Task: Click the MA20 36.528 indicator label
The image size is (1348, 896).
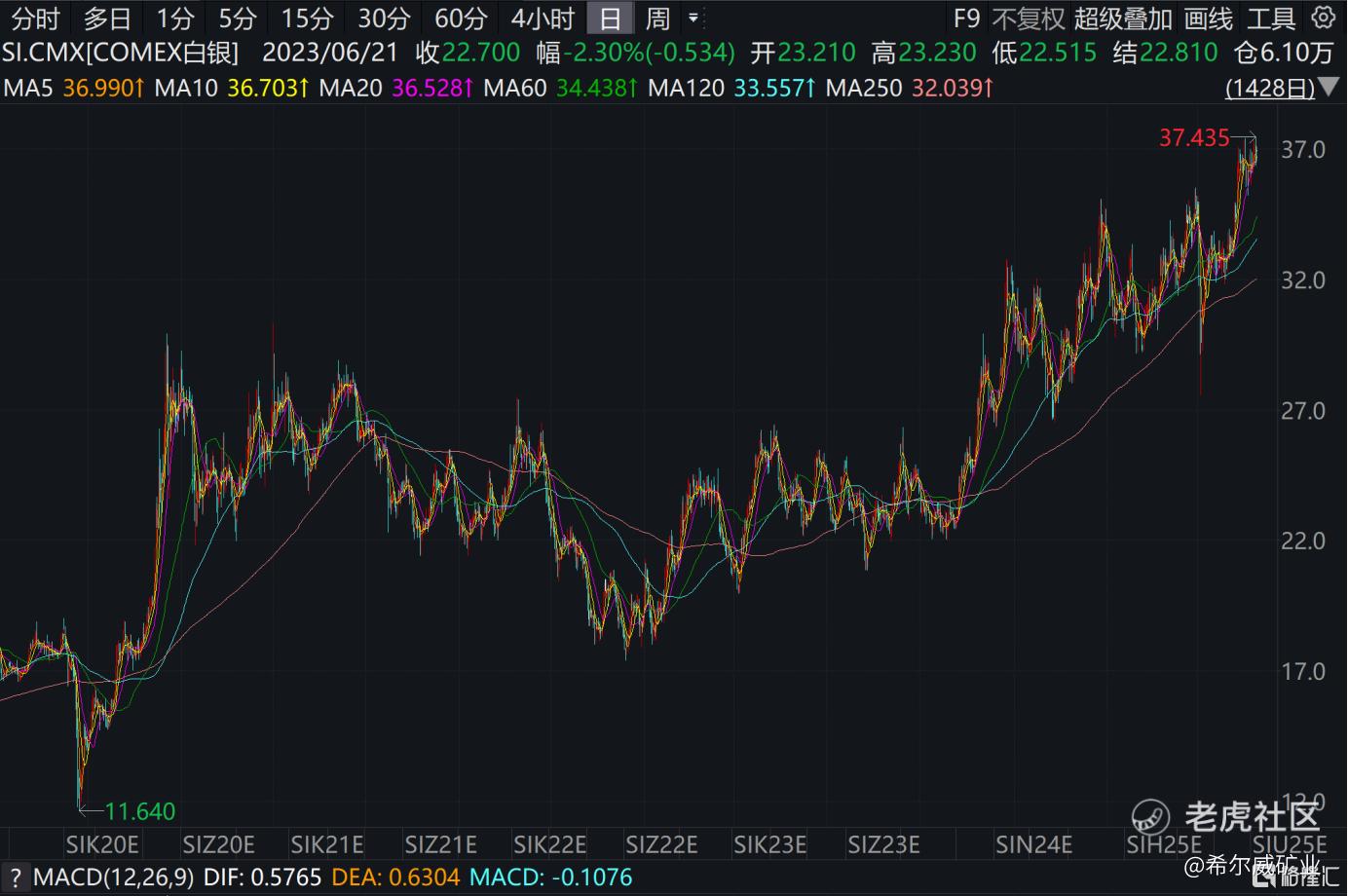Action: (396, 89)
